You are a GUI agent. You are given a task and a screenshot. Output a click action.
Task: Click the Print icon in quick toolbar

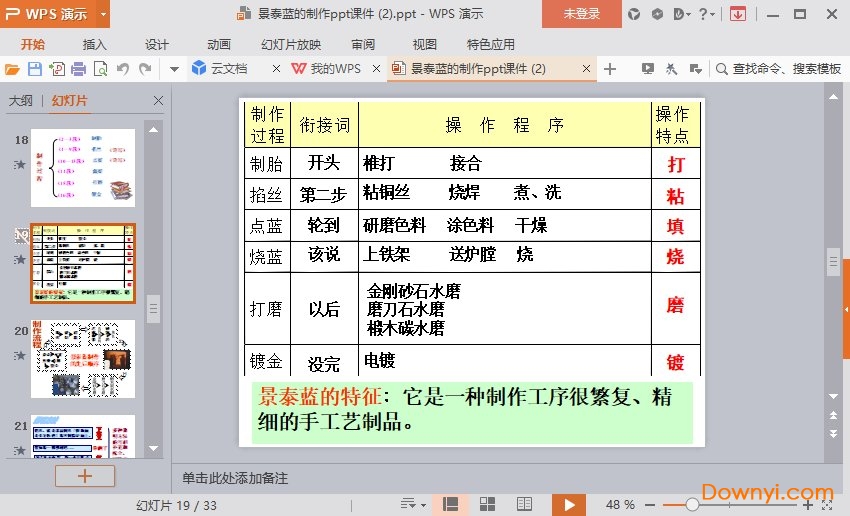(78, 69)
